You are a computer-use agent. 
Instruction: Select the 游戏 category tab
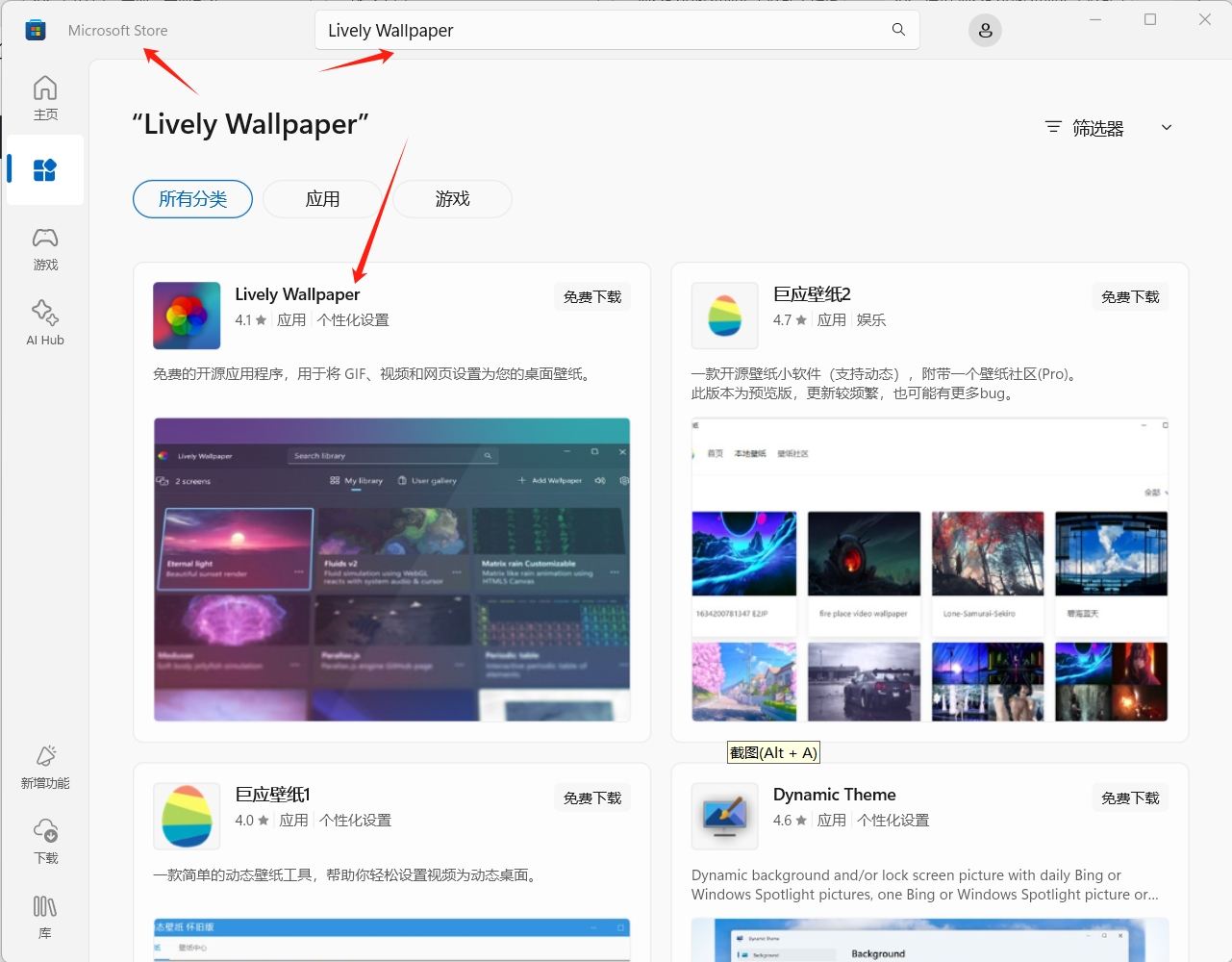(x=452, y=199)
